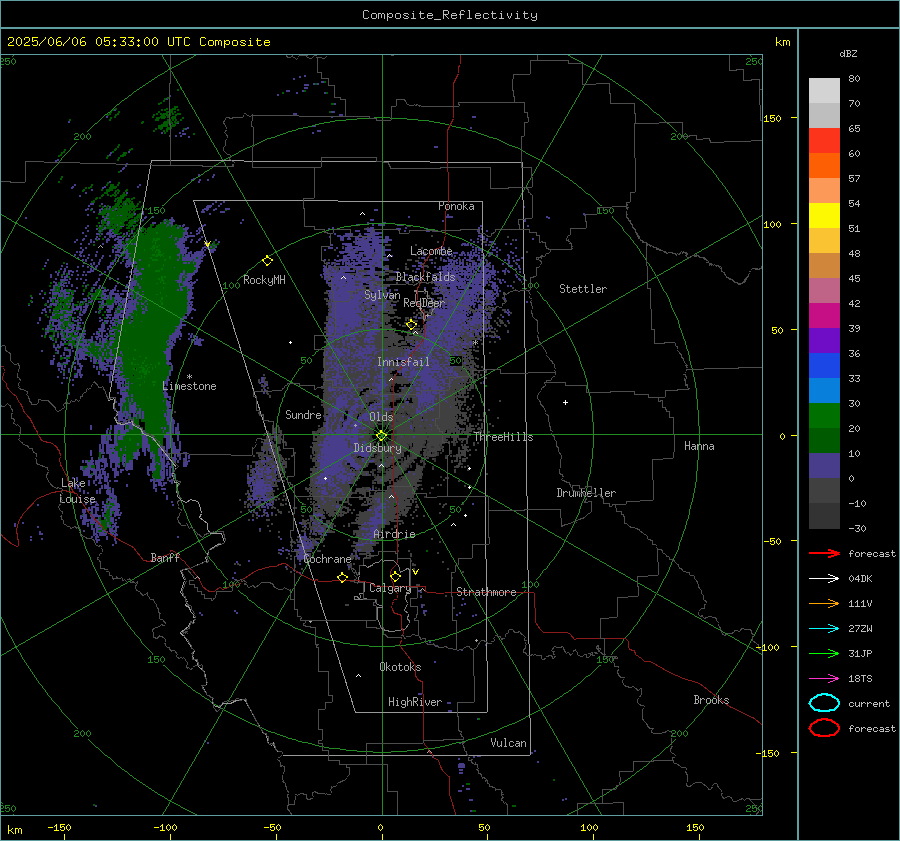Click the Cochrane city label
This screenshot has width=900, height=841.
327,559
